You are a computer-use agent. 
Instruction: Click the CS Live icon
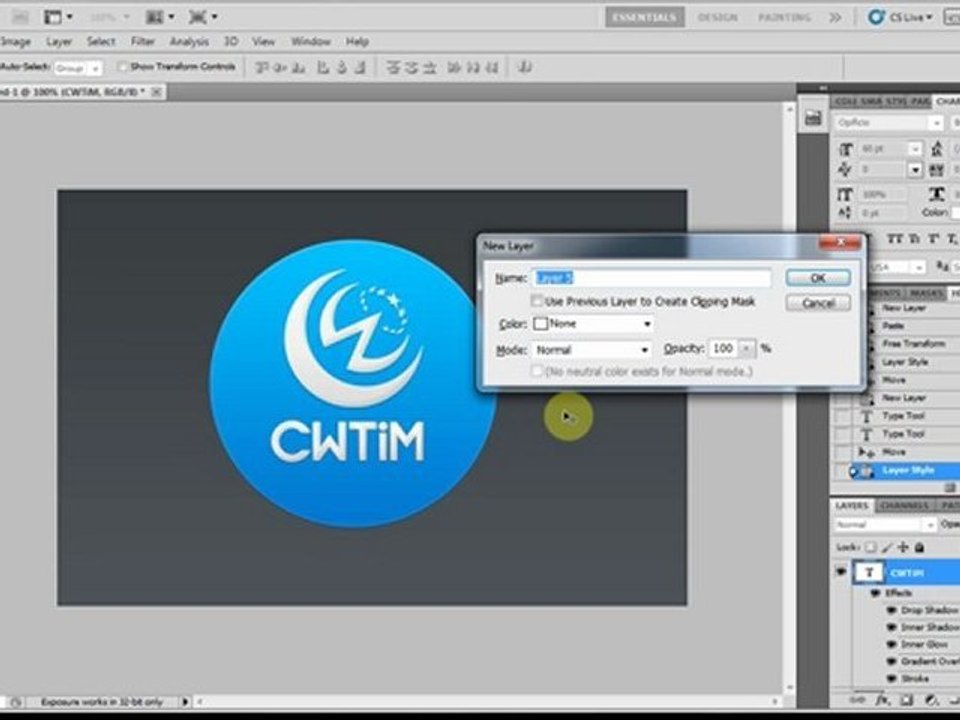point(877,17)
